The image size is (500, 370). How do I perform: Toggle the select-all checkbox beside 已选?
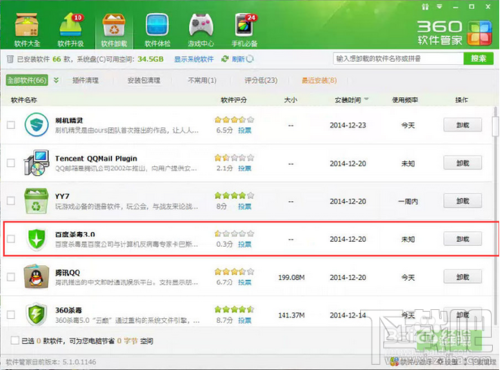pos(15,340)
